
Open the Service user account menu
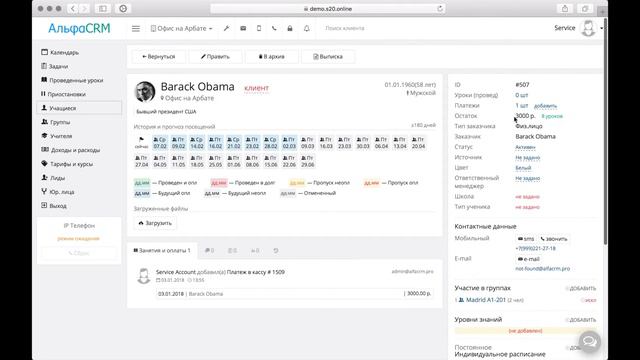point(578,28)
